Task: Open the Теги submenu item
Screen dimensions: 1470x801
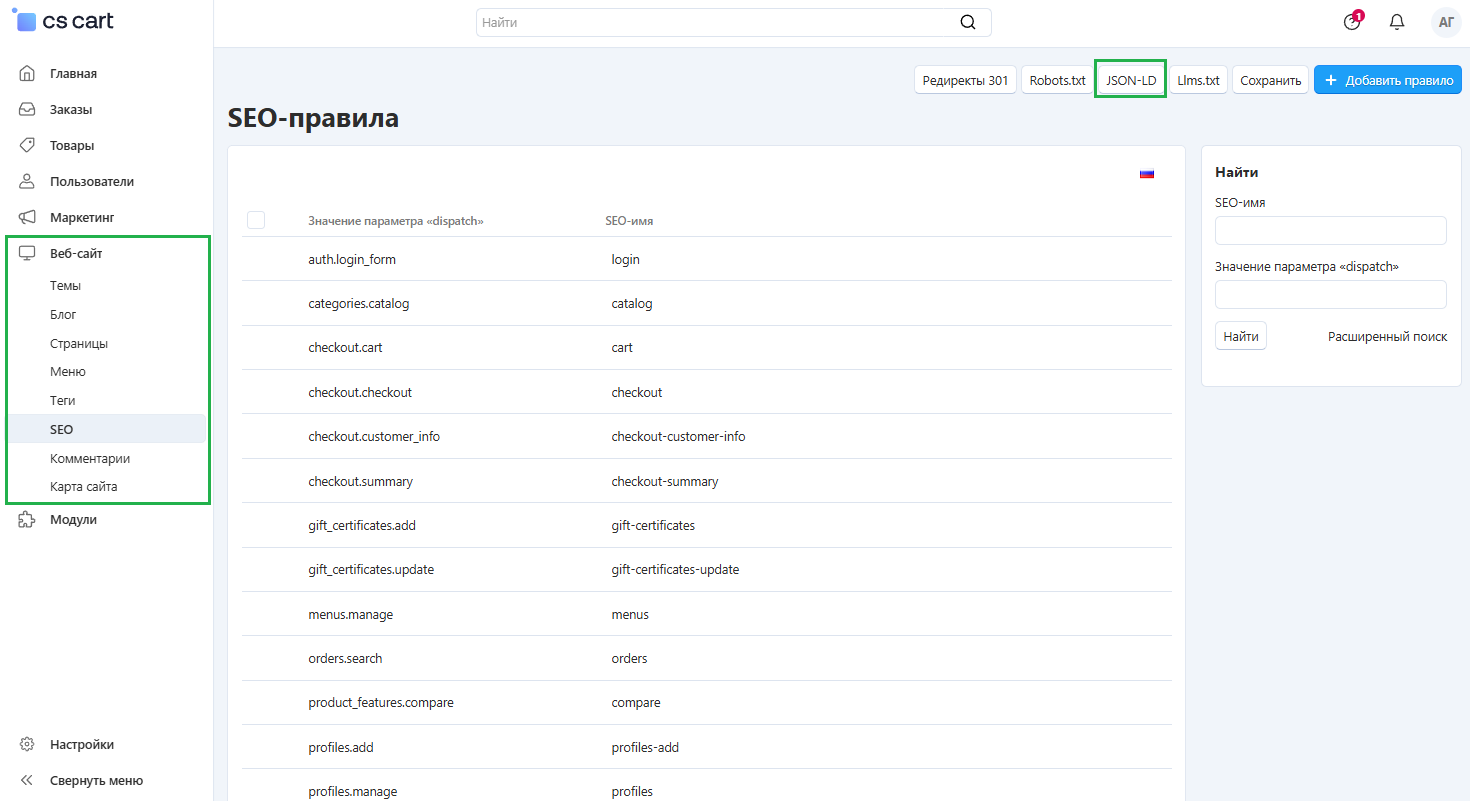Action: tap(63, 400)
